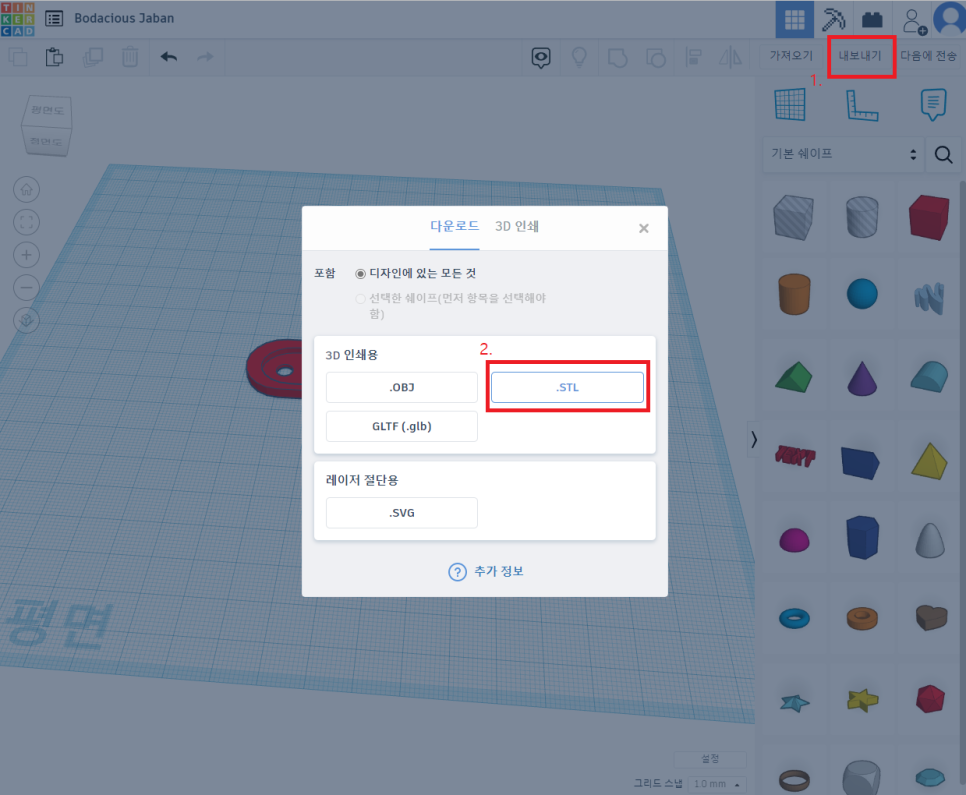Toggle the visibility lightbulb icon in toolbar
966x795 pixels.
580,57
